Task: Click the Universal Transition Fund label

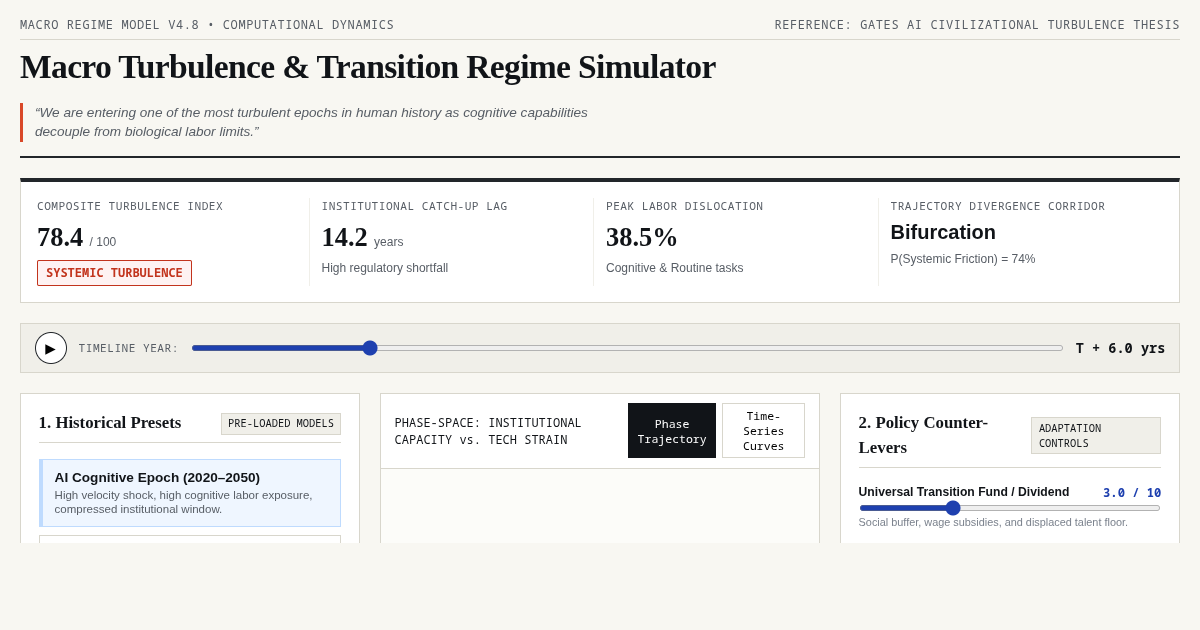Action: [964, 492]
